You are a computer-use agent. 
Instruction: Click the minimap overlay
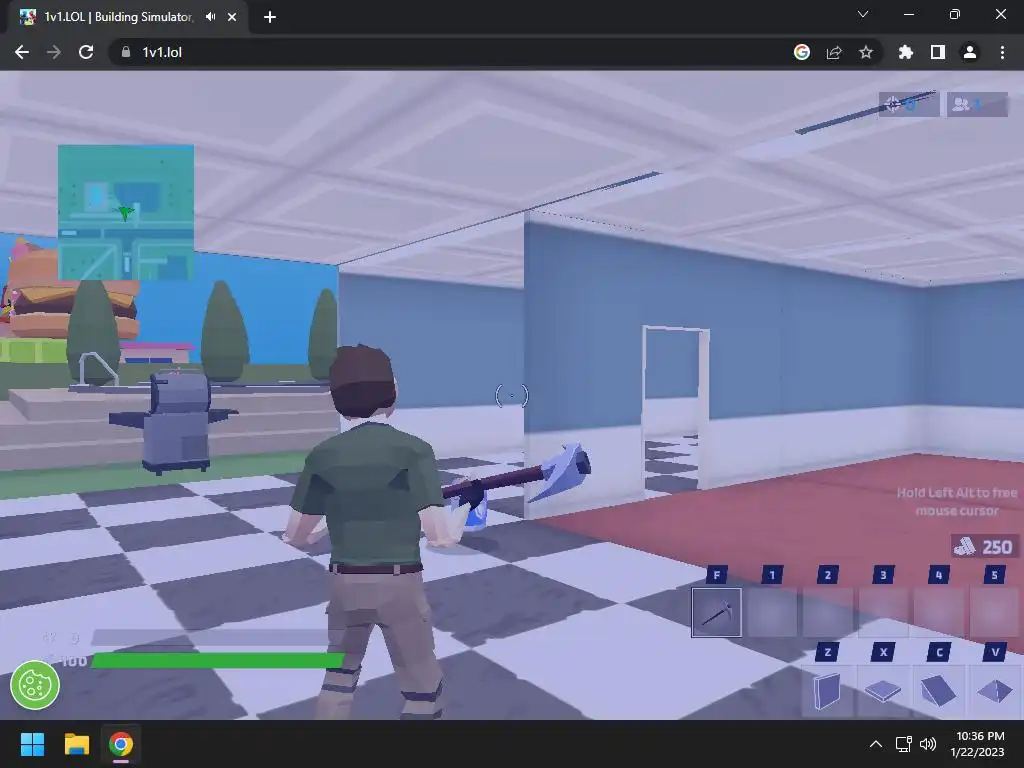click(x=126, y=212)
